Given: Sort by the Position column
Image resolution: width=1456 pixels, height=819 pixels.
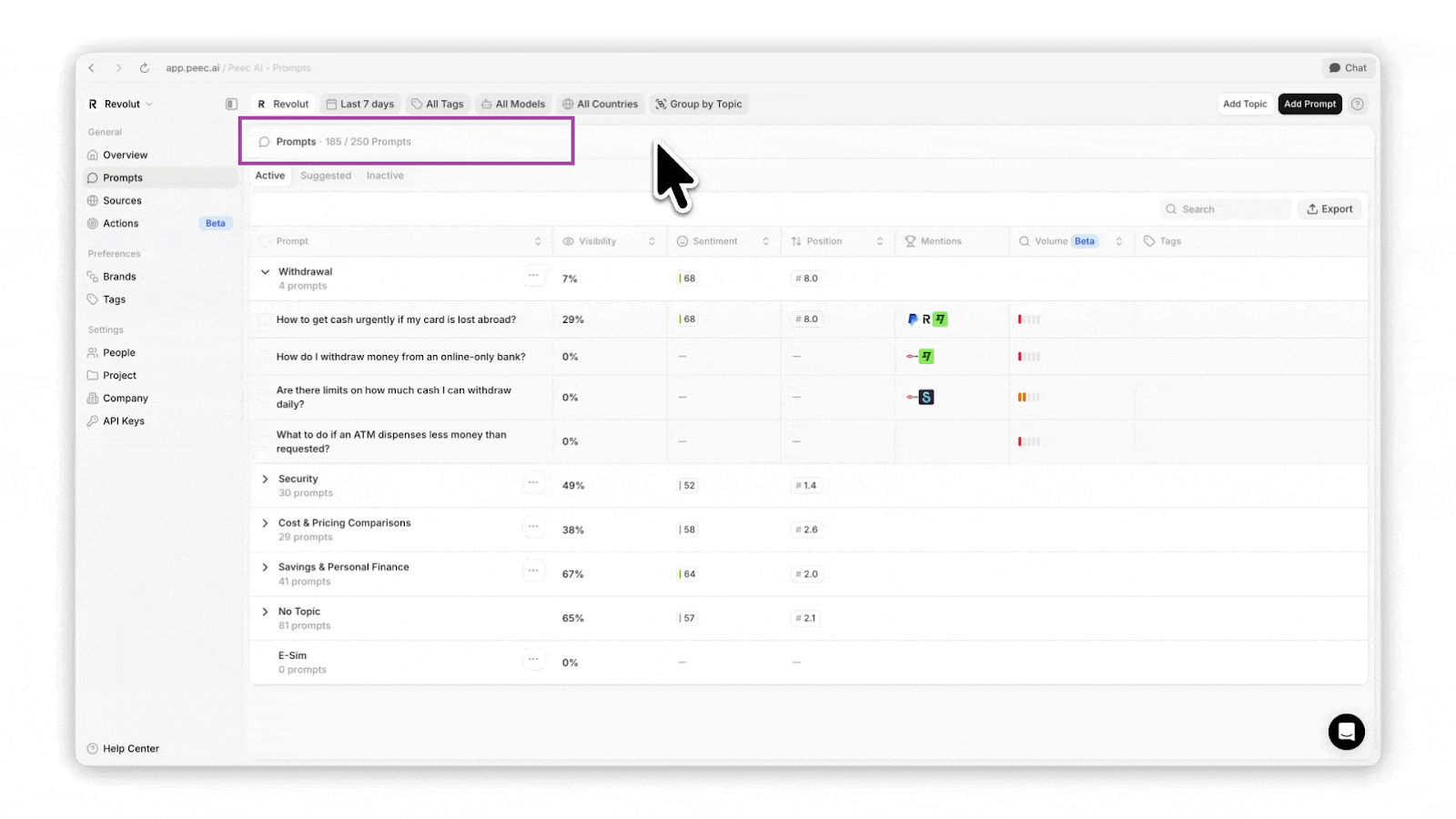Looking at the screenshot, I should [x=880, y=242].
